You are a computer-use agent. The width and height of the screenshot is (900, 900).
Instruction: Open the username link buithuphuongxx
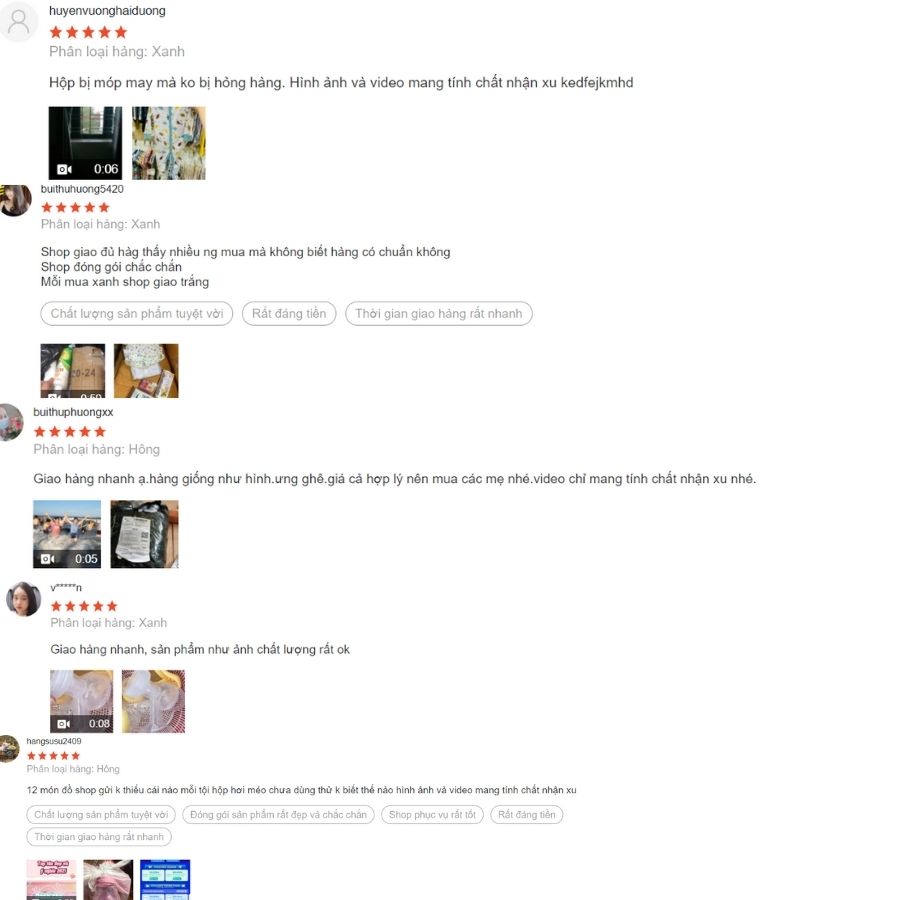73,412
